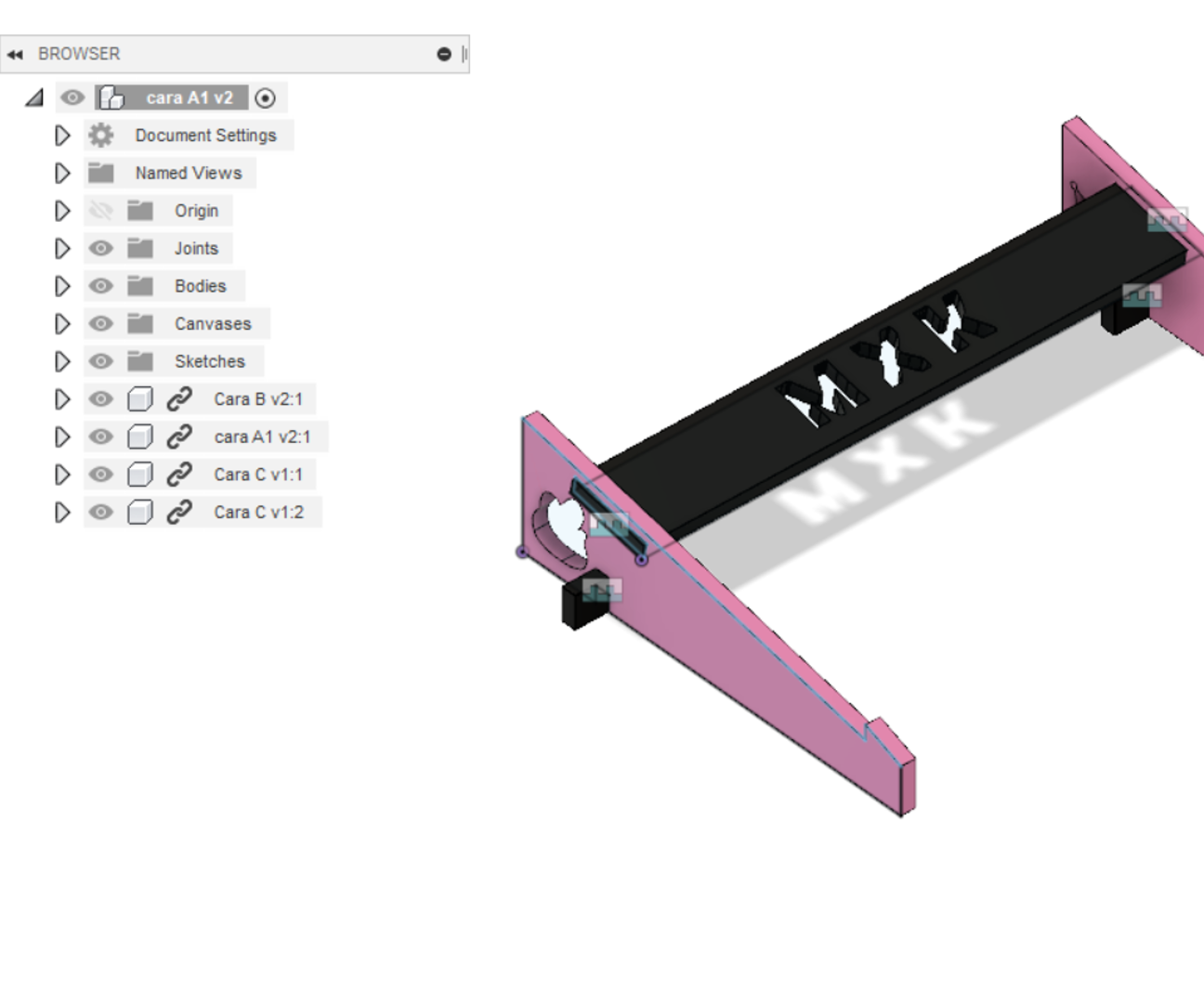The width and height of the screenshot is (1204, 1003).
Task: Expand the Joints folder tree node
Action: click(62, 249)
